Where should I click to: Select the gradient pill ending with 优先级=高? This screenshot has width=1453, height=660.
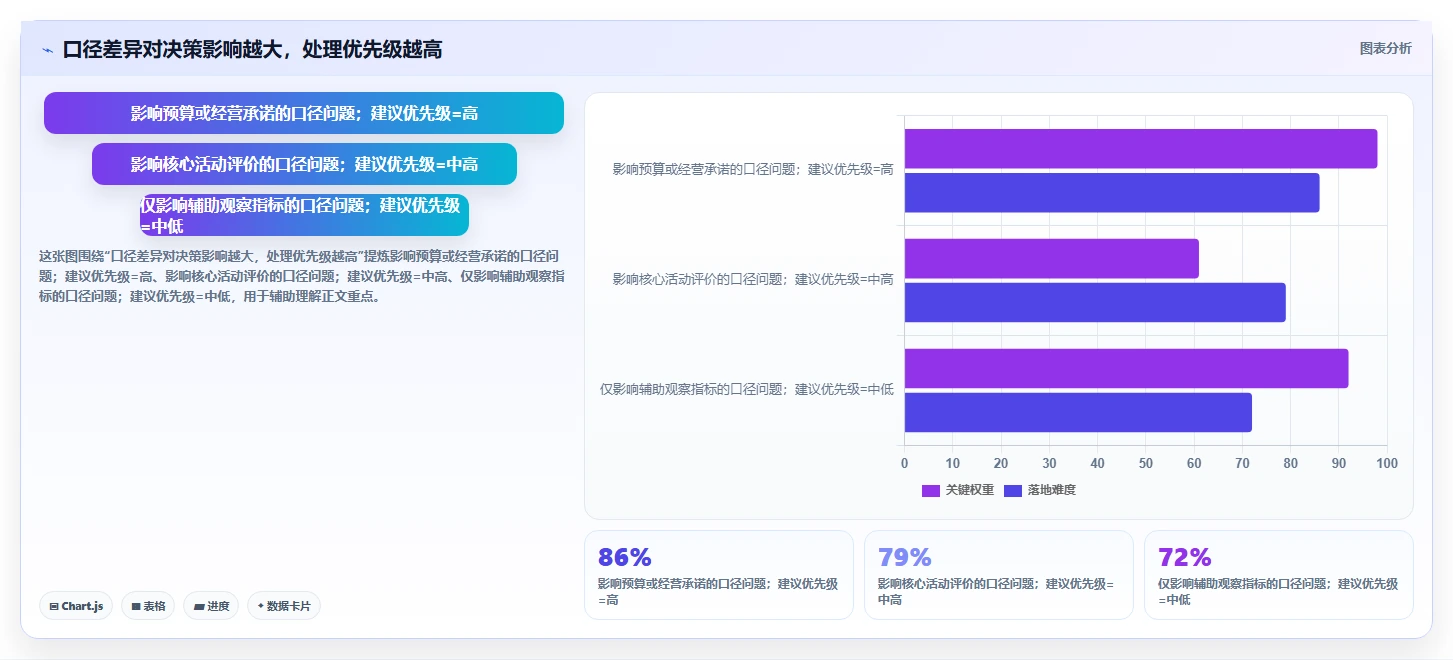[304, 113]
